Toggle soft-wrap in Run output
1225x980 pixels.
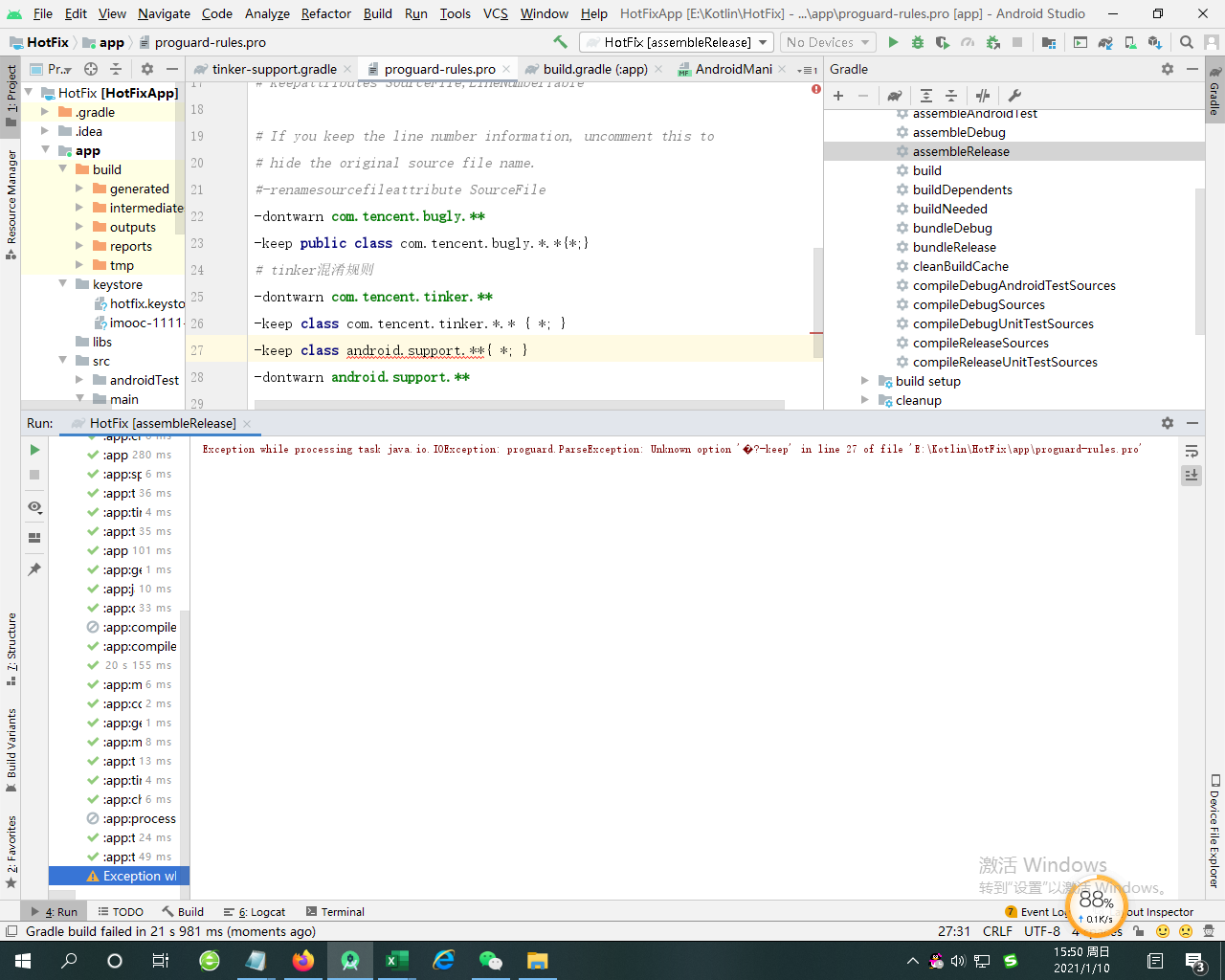(x=1192, y=451)
